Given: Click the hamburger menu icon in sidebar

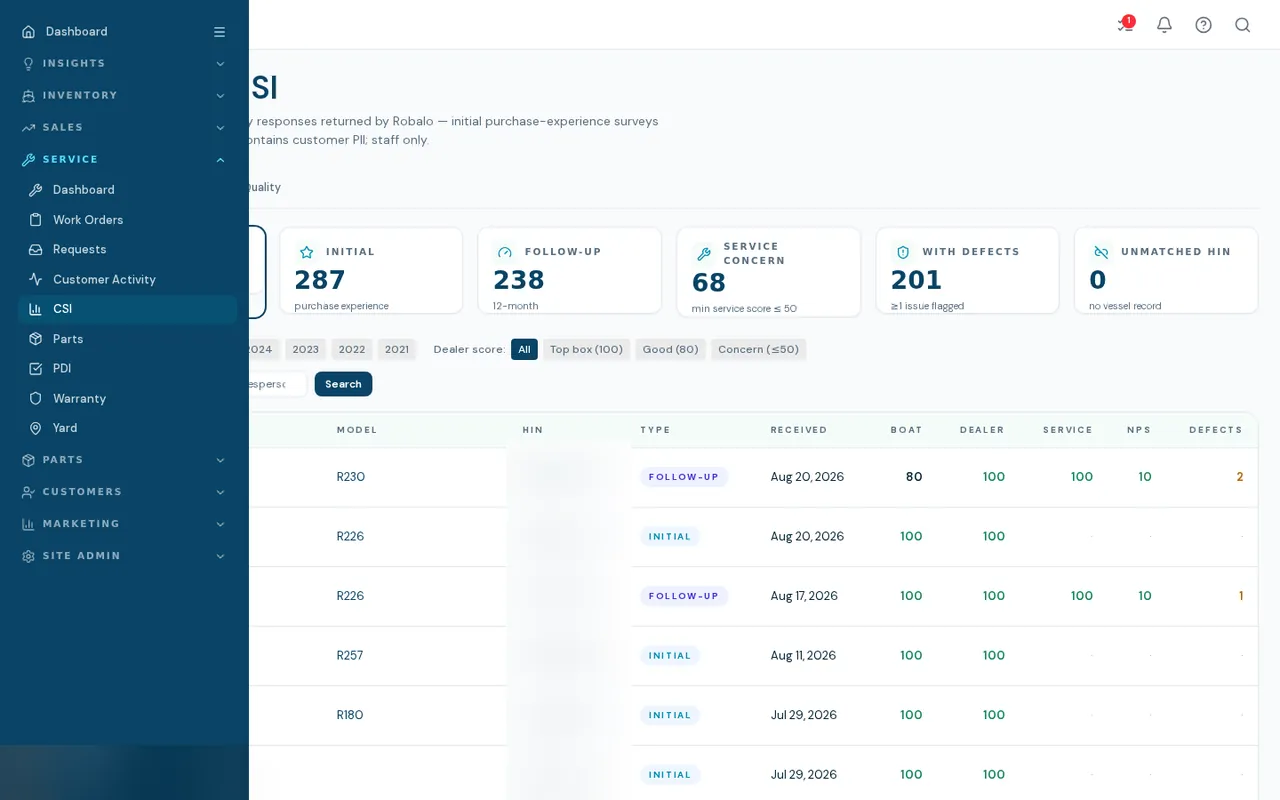Looking at the screenshot, I should point(219,32).
